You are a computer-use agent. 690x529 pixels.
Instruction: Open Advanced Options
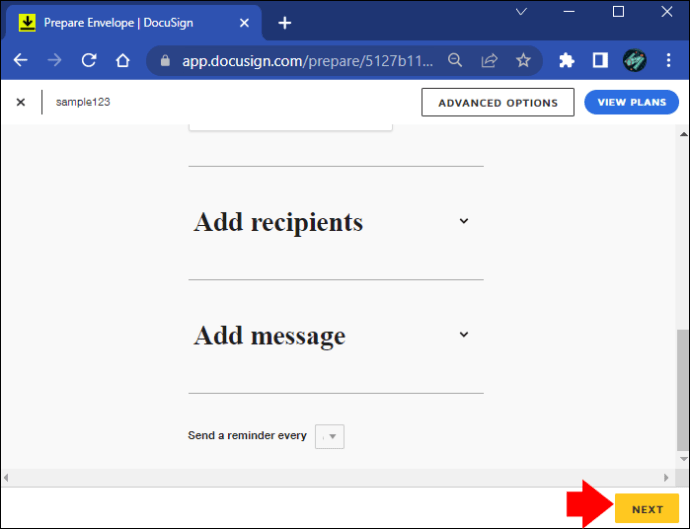click(x=498, y=102)
